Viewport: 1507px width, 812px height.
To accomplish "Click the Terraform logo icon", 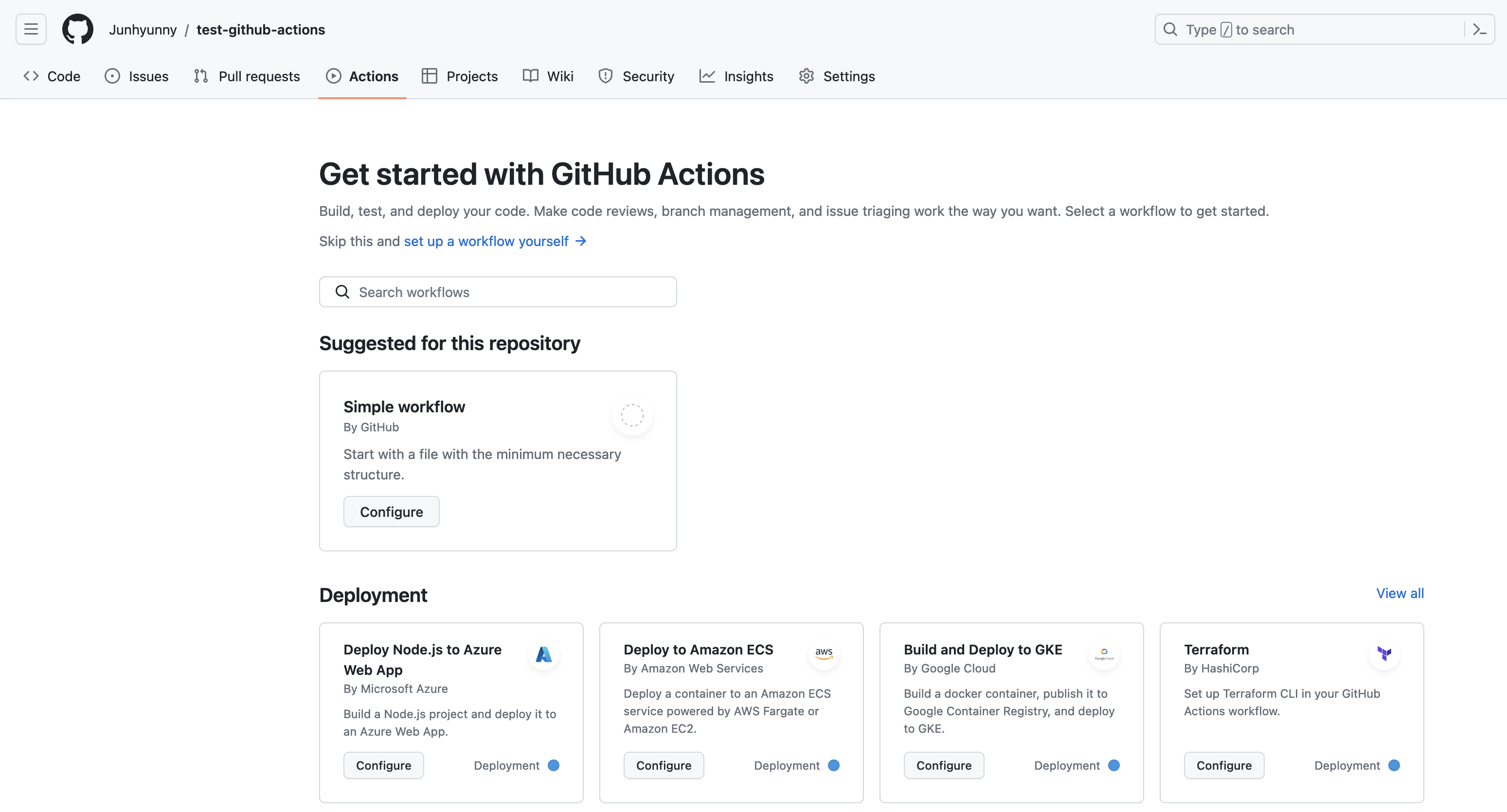I will [1384, 653].
